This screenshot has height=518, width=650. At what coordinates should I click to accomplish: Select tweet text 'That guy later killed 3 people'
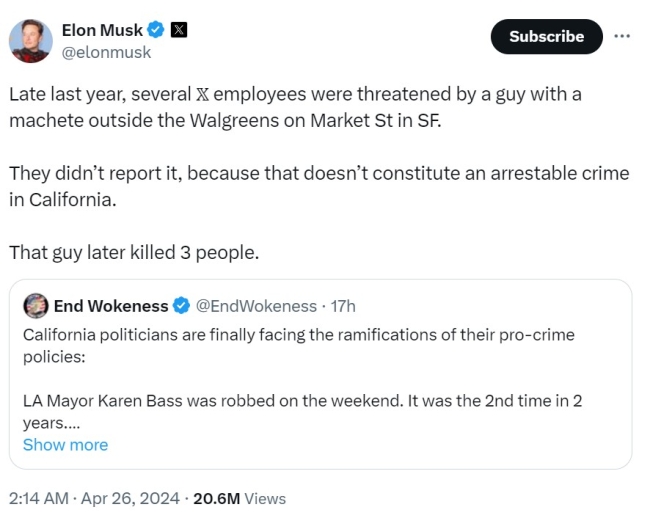(134, 252)
